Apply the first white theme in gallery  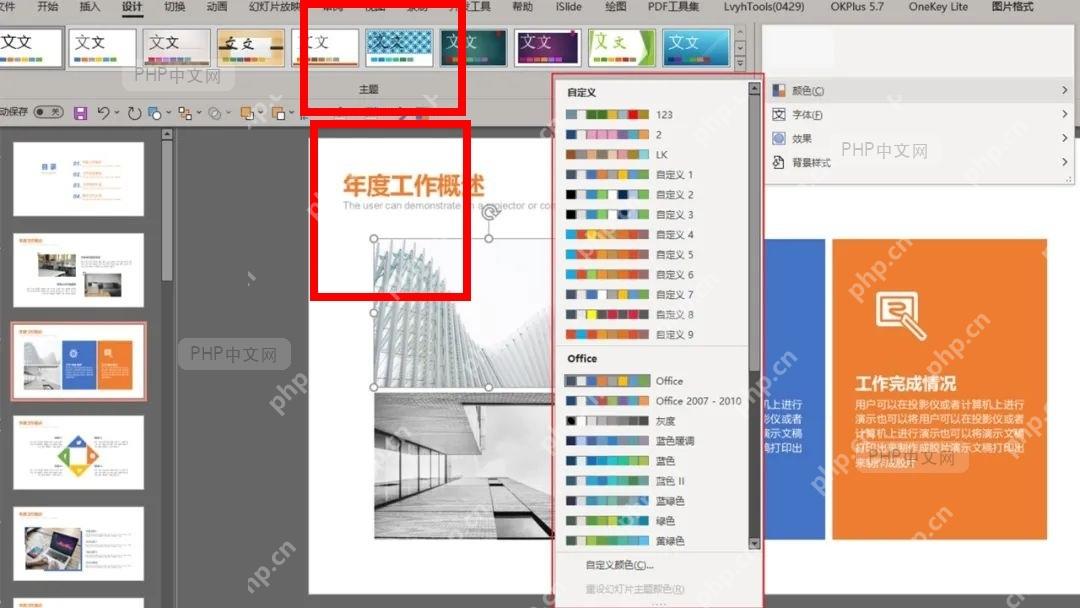pos(29,47)
